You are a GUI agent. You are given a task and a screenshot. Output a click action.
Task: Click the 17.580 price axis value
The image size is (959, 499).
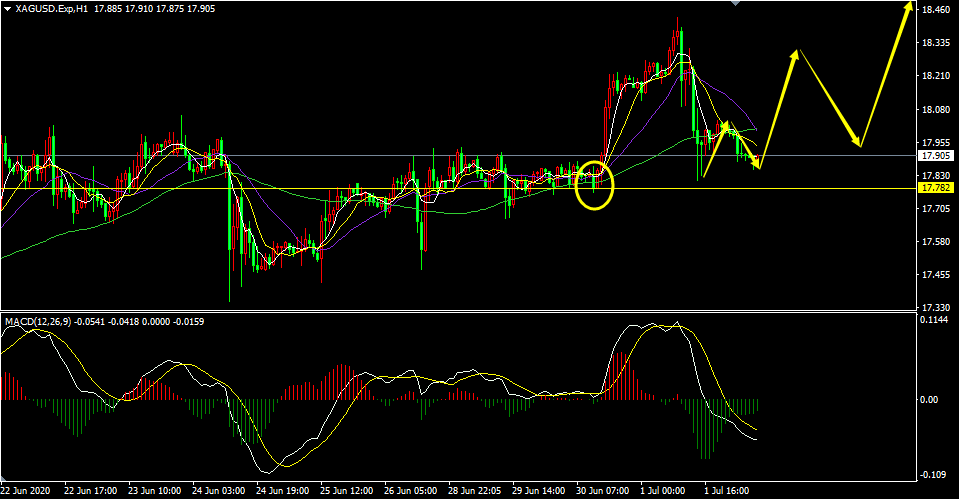(x=936, y=242)
